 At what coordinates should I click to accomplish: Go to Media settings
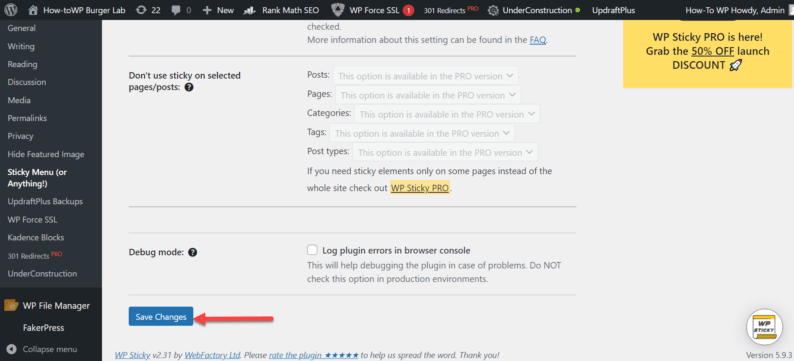pos(19,100)
